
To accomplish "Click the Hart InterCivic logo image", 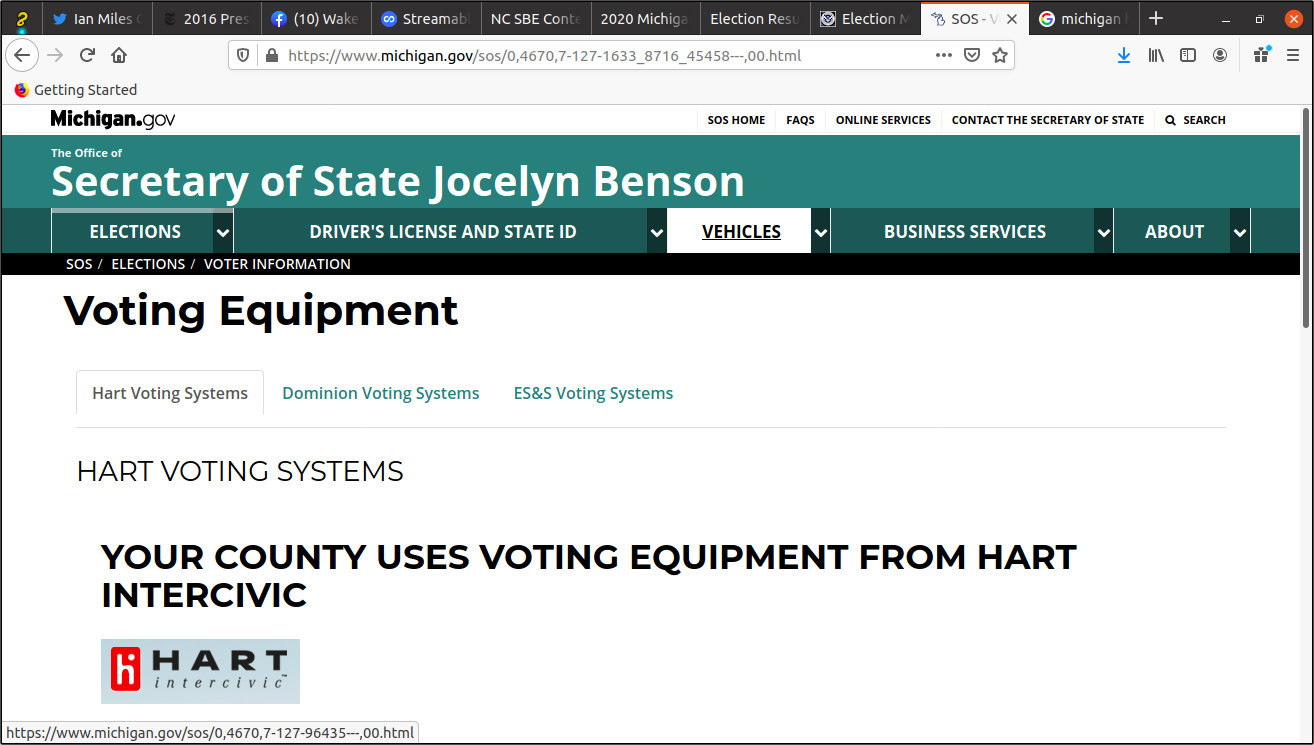I will [x=200, y=671].
